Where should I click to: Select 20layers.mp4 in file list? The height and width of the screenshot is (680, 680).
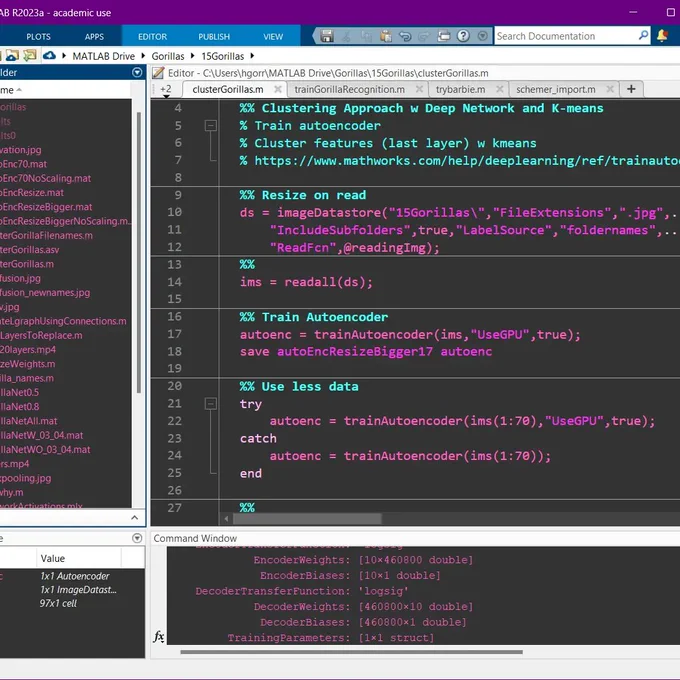(28, 350)
